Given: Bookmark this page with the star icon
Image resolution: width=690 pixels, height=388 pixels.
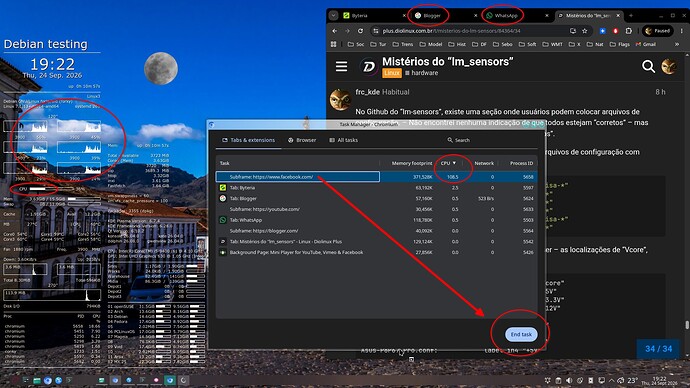Looking at the screenshot, I should (x=584, y=31).
